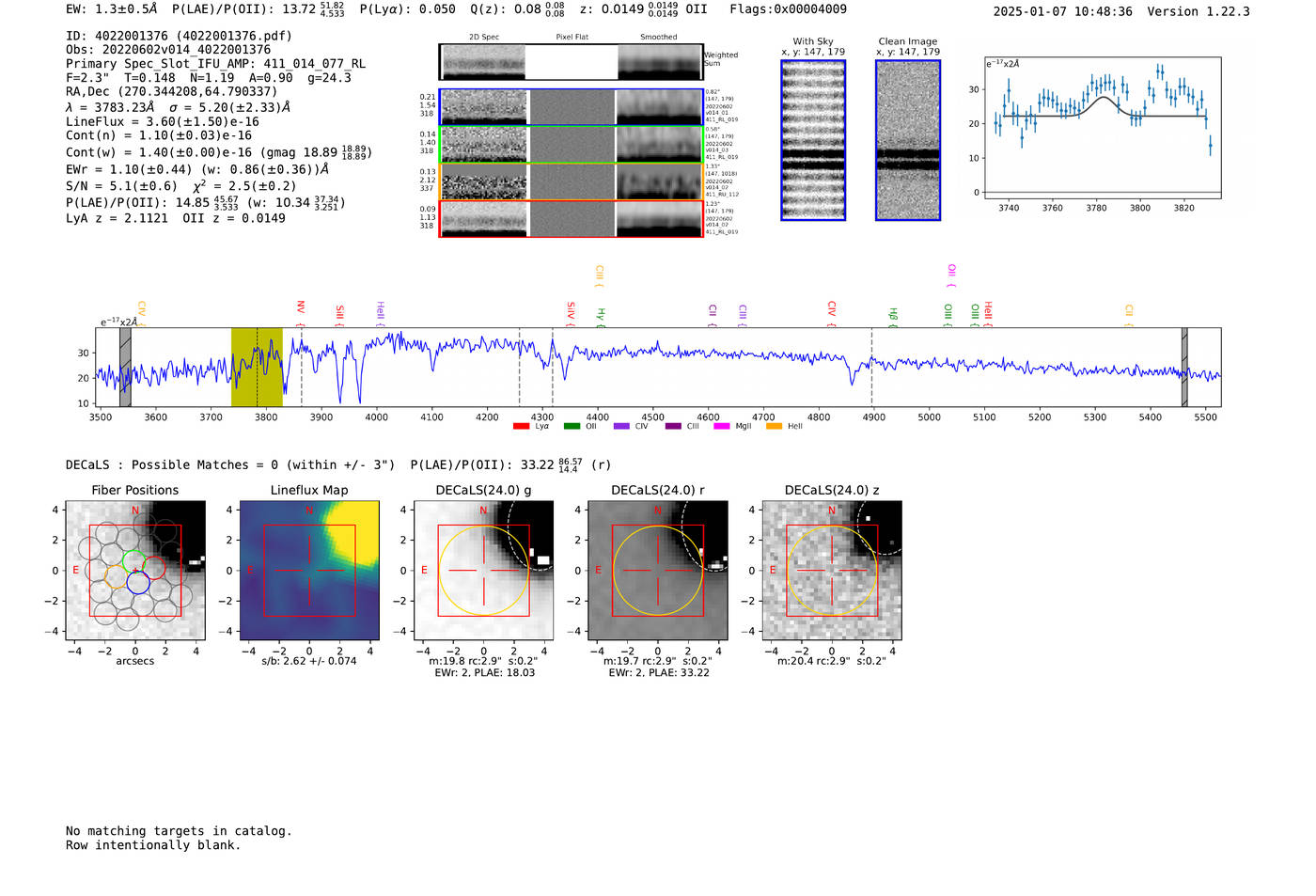Open the DECaLS(24.0) r image

(x=658, y=571)
